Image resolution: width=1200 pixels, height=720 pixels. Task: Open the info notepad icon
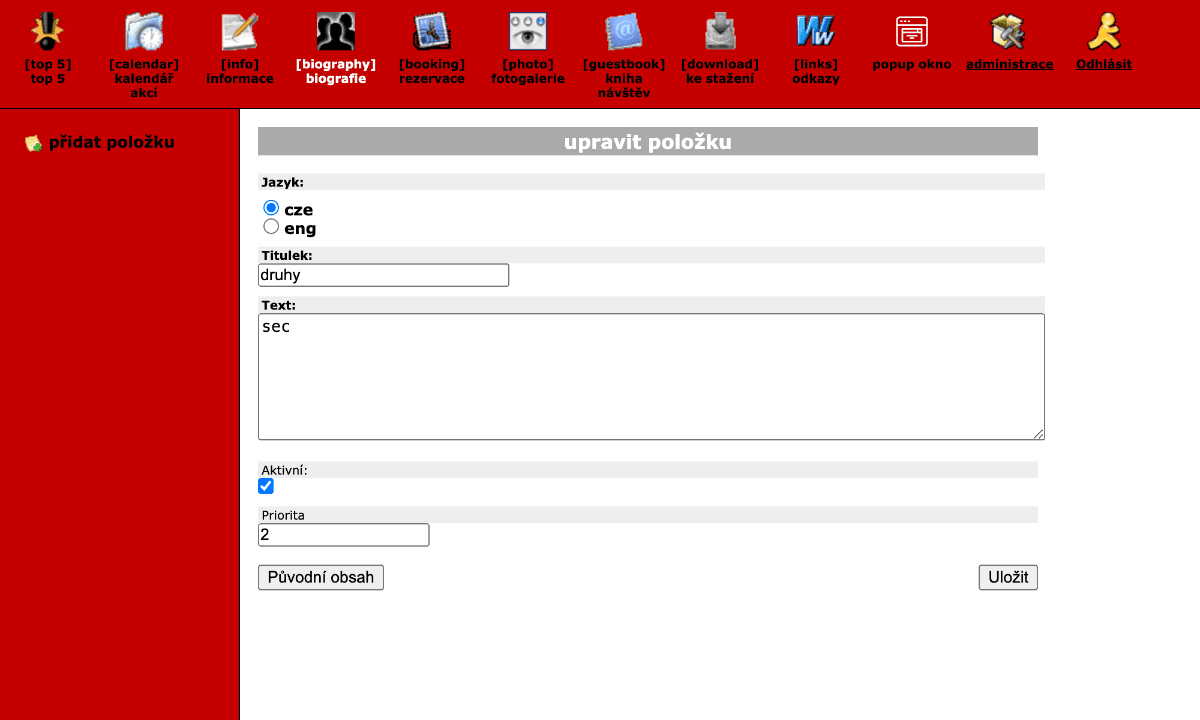point(240,32)
